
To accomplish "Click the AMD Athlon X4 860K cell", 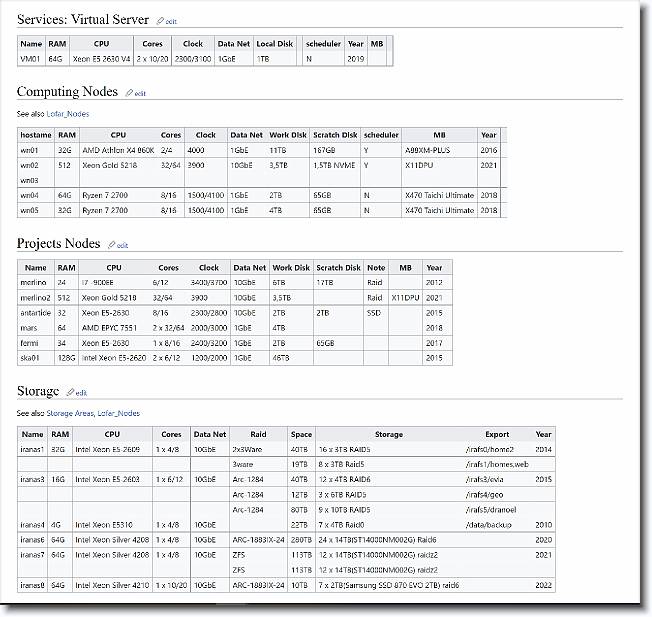I will (118, 150).
